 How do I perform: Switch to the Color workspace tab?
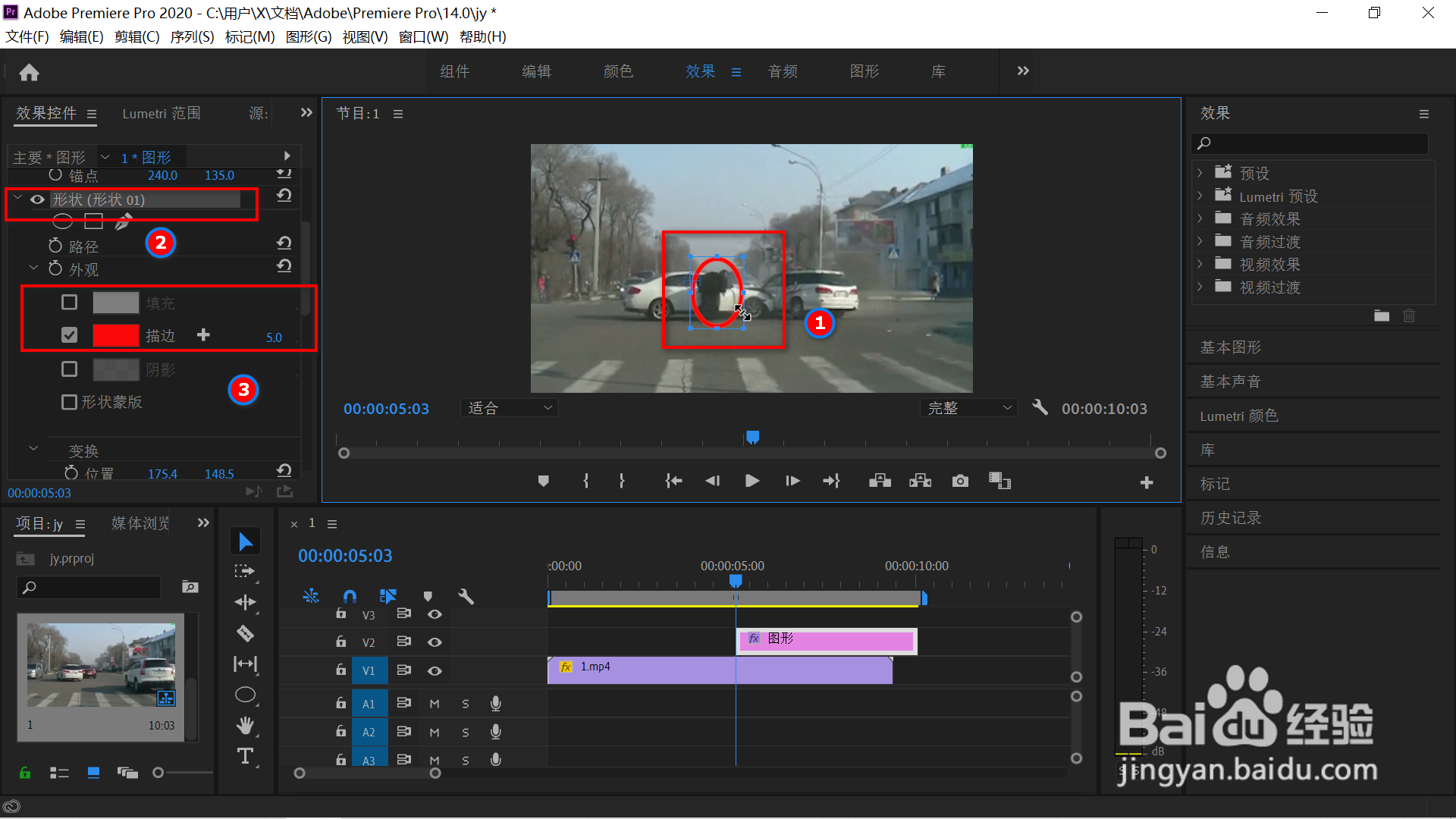pyautogui.click(x=618, y=71)
